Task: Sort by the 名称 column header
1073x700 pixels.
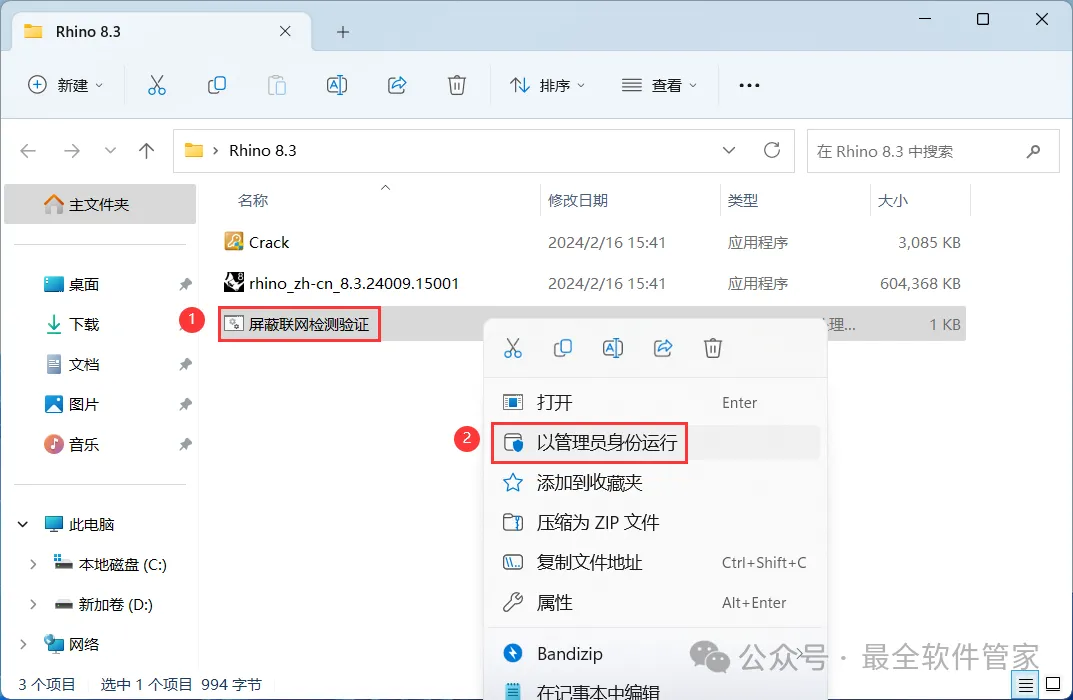Action: [253, 200]
